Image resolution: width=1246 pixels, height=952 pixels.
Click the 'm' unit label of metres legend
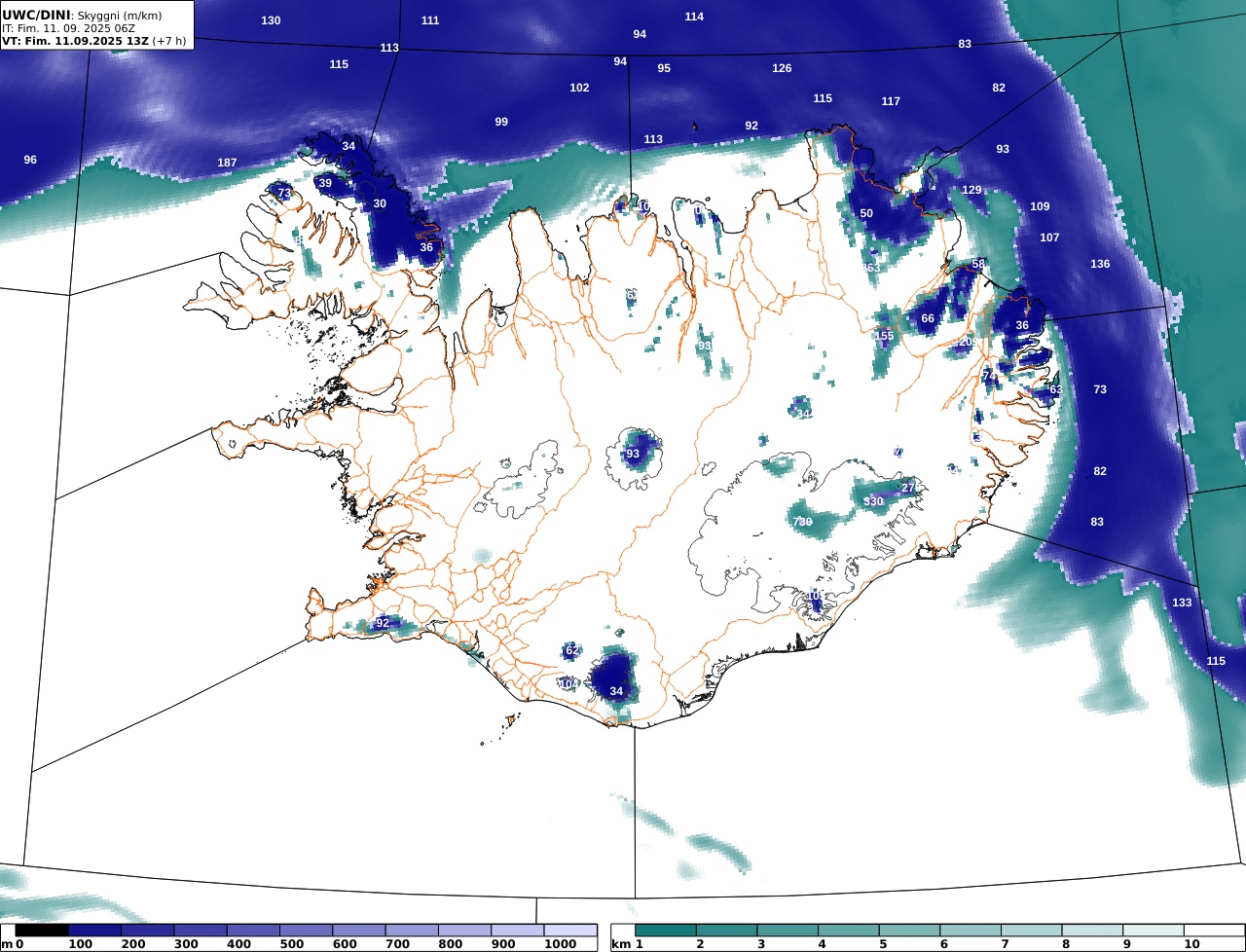(7, 944)
